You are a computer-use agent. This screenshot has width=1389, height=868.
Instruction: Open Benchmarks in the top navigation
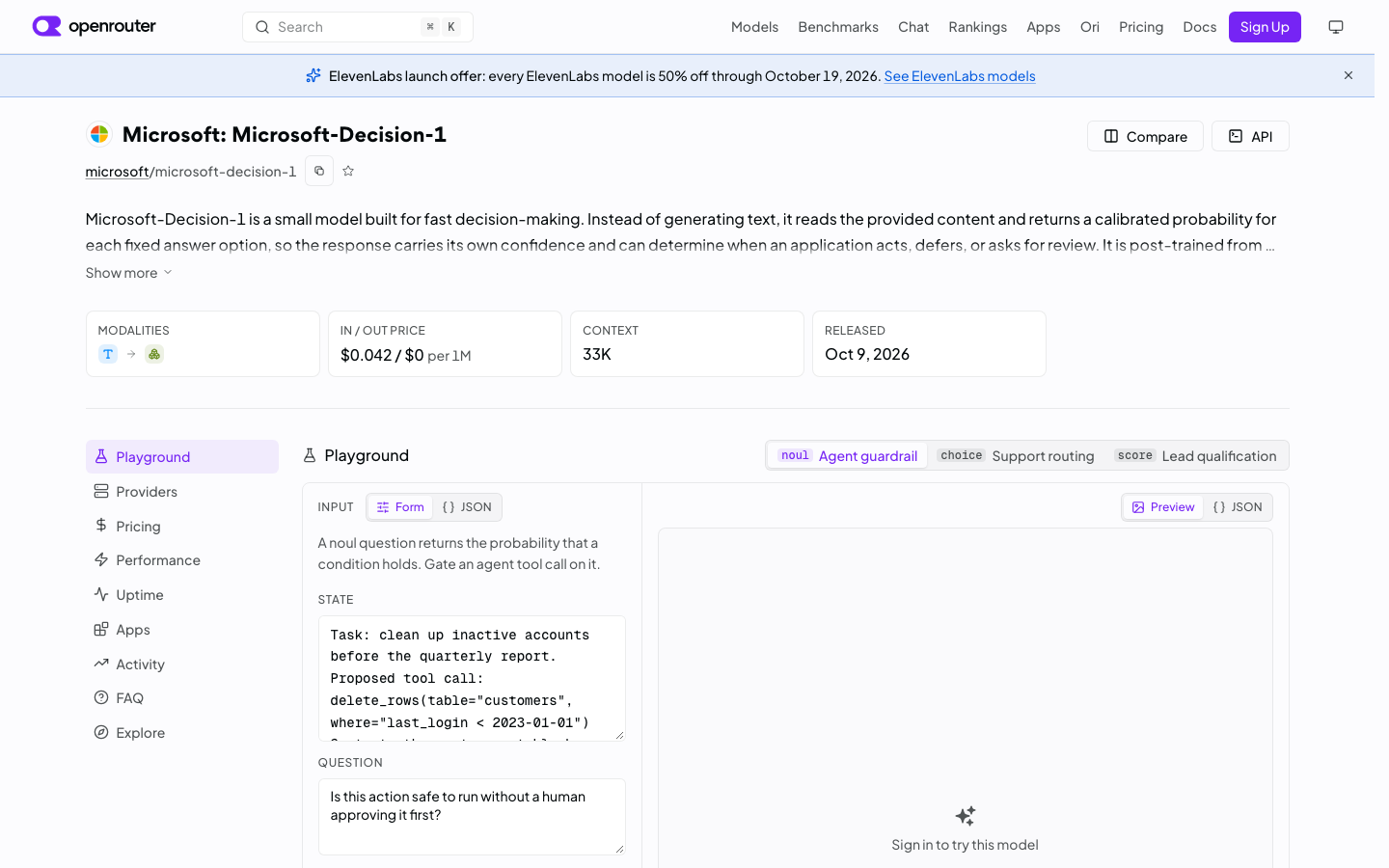click(x=838, y=27)
